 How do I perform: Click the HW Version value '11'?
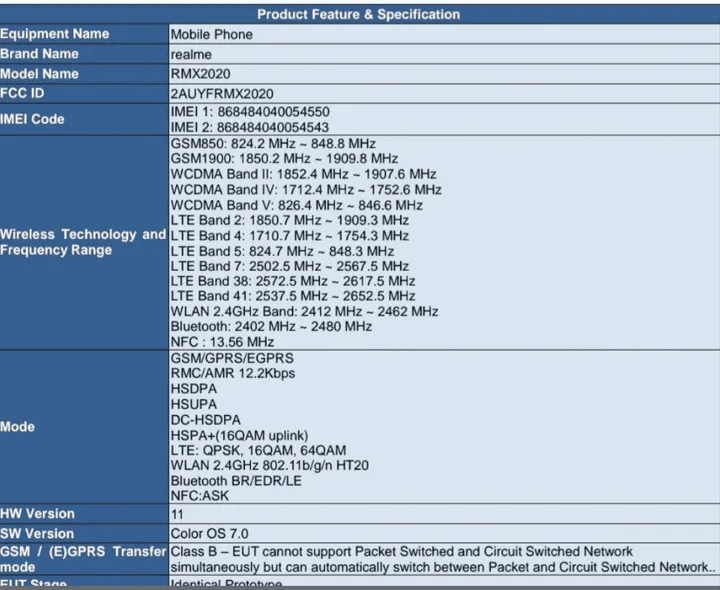(x=177, y=514)
